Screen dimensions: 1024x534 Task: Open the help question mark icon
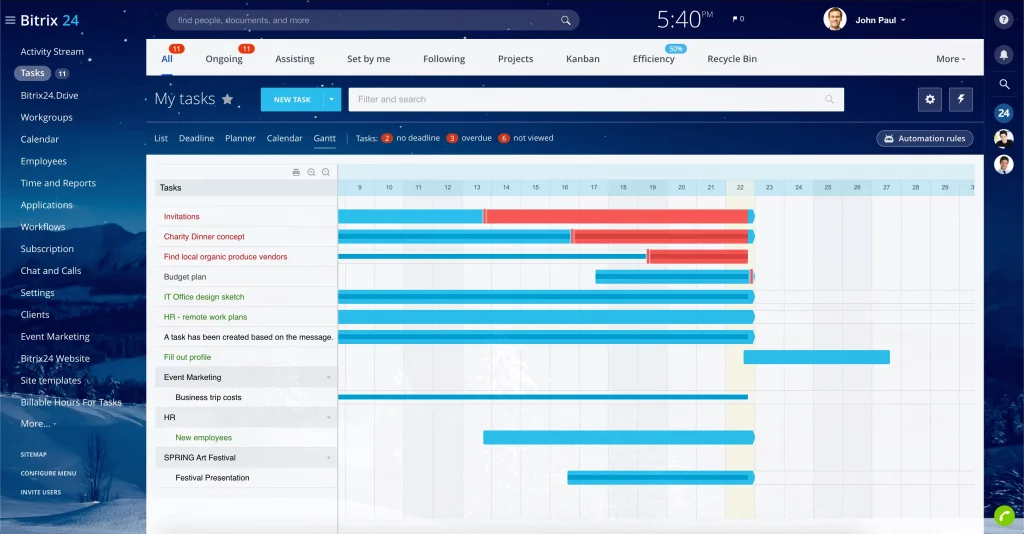pyautogui.click(x=1004, y=20)
